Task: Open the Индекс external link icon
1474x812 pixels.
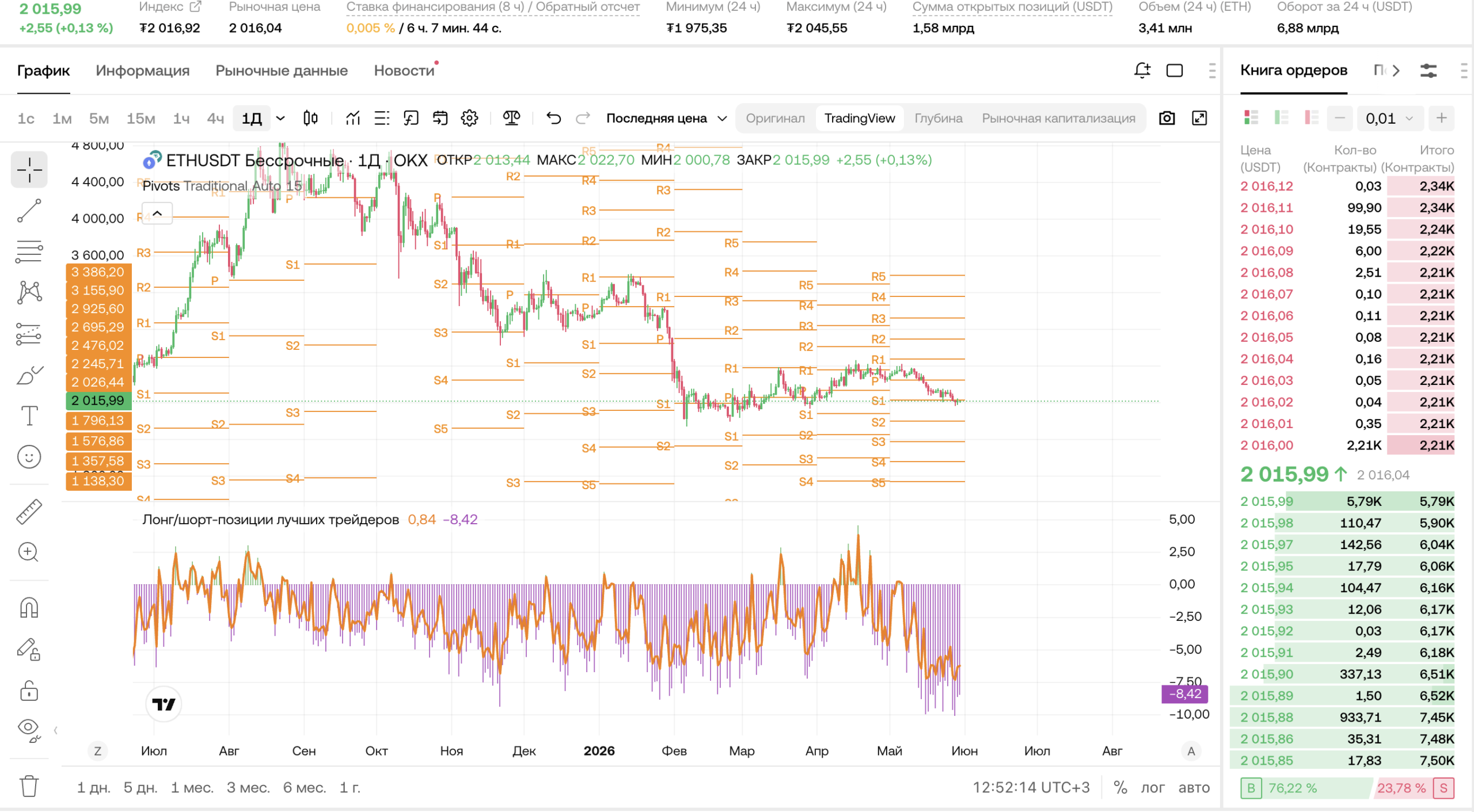Action: tap(195, 7)
